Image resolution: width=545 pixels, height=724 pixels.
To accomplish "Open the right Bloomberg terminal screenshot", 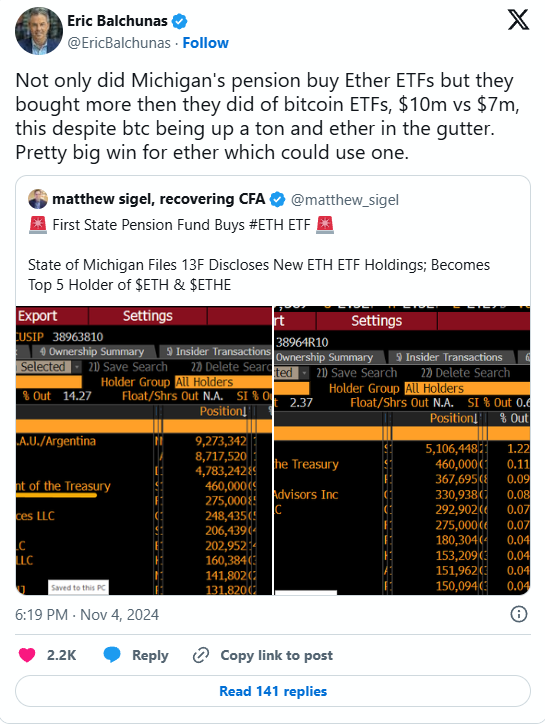I will coord(402,450).
